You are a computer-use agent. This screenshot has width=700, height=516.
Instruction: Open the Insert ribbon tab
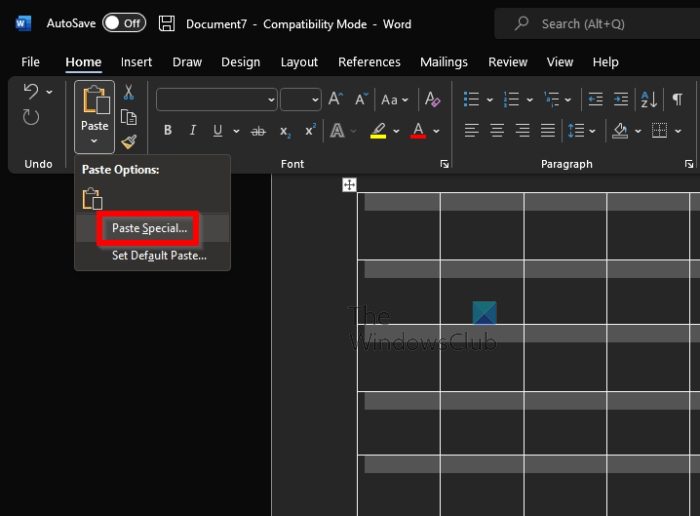click(x=136, y=62)
